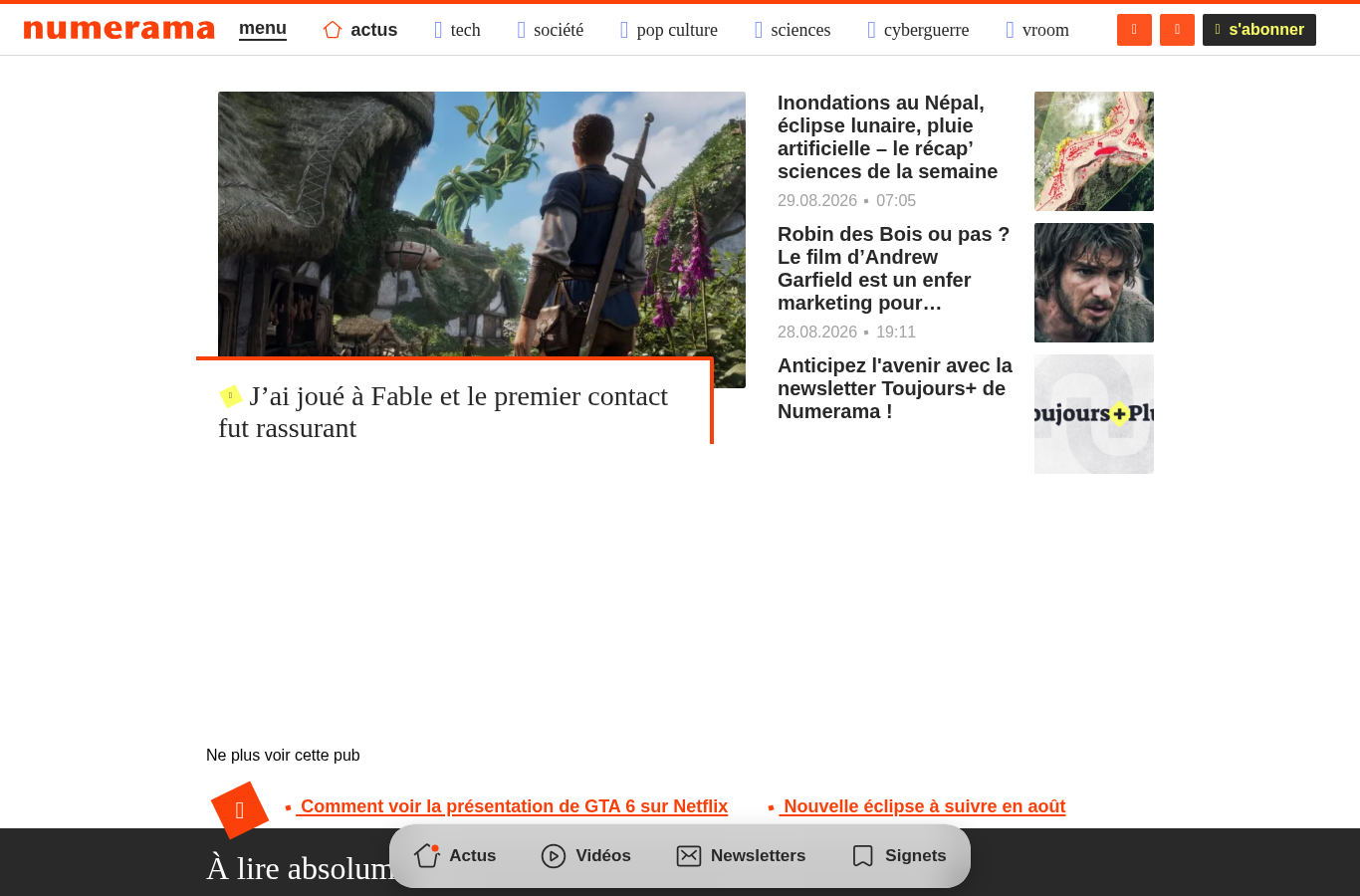Image resolution: width=1360 pixels, height=896 pixels.
Task: Read the article about playing Fable
Action: 443,412
